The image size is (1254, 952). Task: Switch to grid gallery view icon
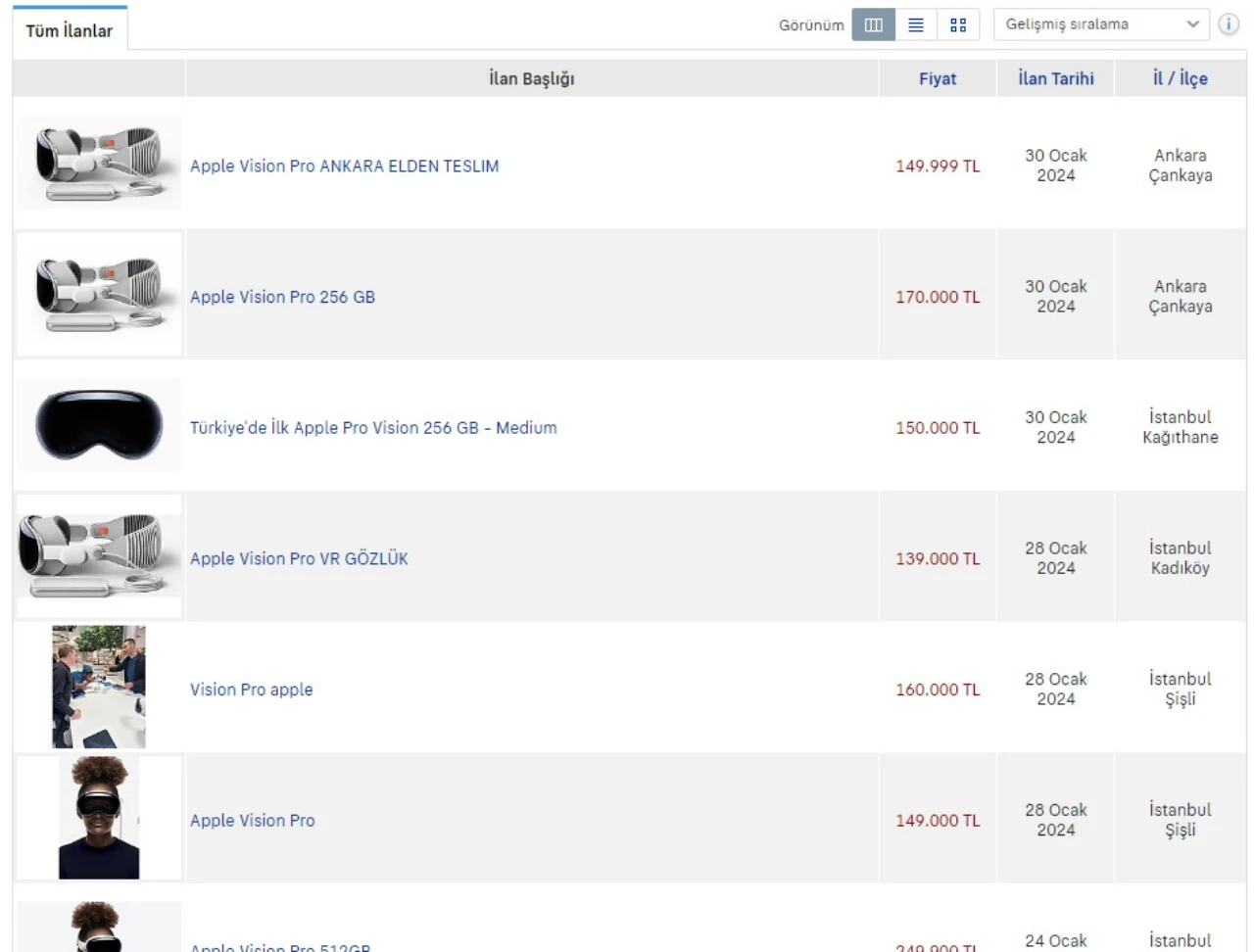pyautogui.click(x=958, y=24)
